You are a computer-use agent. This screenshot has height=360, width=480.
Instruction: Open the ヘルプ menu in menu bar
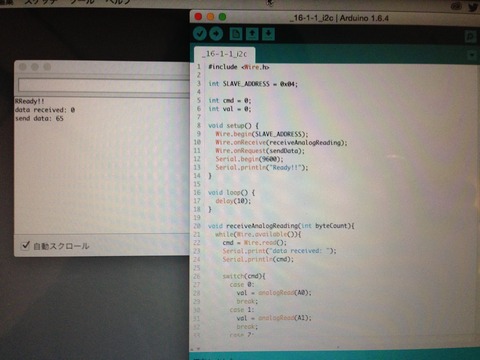pos(117,2)
